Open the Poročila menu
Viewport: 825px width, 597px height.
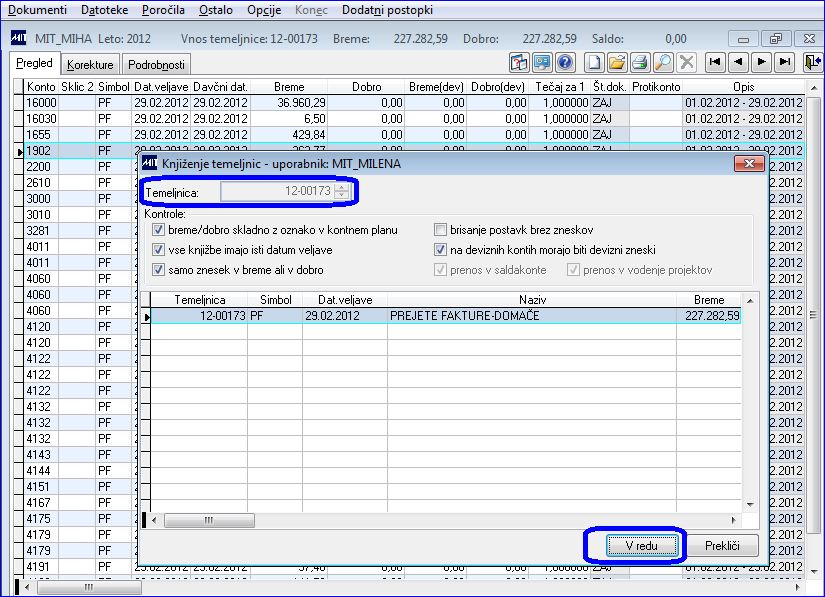163,9
